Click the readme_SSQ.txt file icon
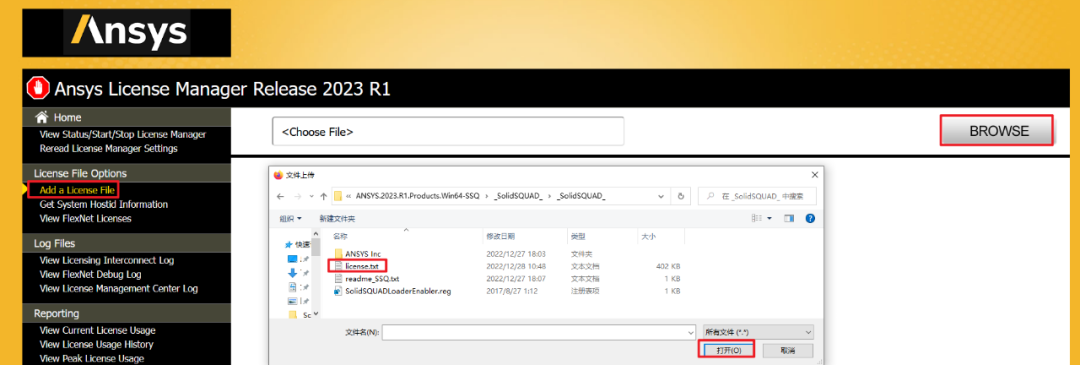This screenshot has width=1080, height=365. (x=338, y=279)
